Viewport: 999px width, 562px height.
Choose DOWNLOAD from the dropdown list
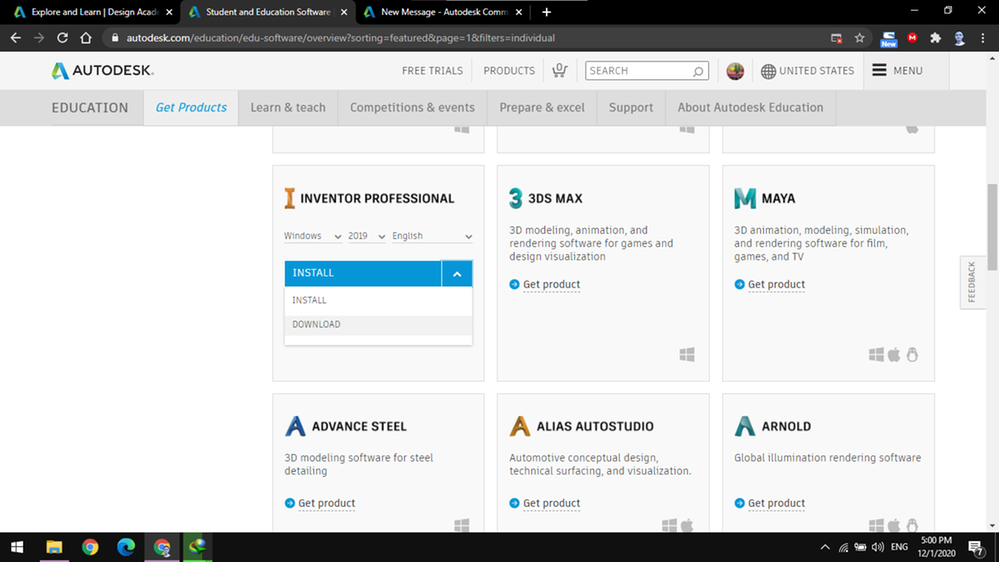[x=378, y=324]
